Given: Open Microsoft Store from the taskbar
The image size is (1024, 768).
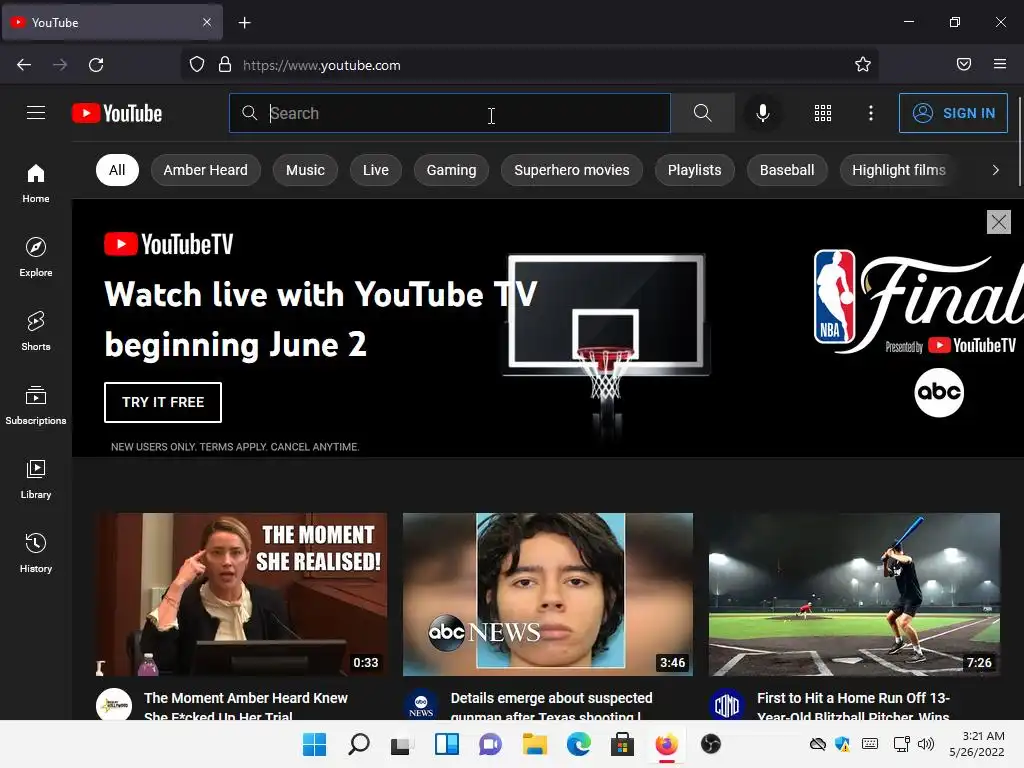Looking at the screenshot, I should (x=622, y=744).
